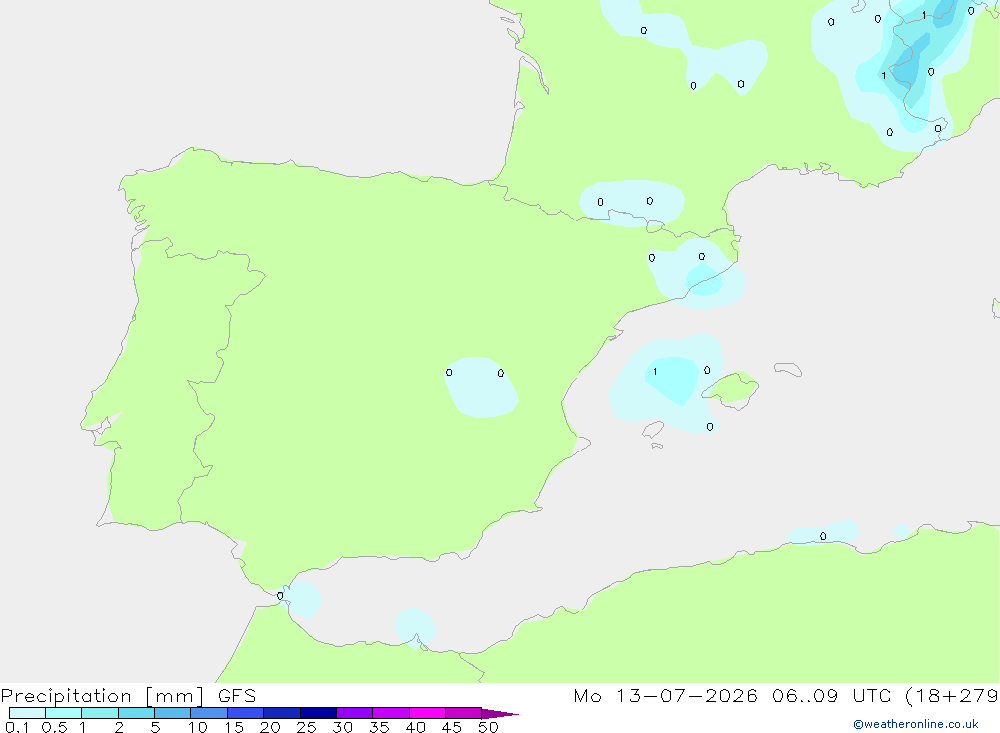This screenshot has height=733, width=1000.
Task: Click the "GFS" model label
Action: coord(237,696)
